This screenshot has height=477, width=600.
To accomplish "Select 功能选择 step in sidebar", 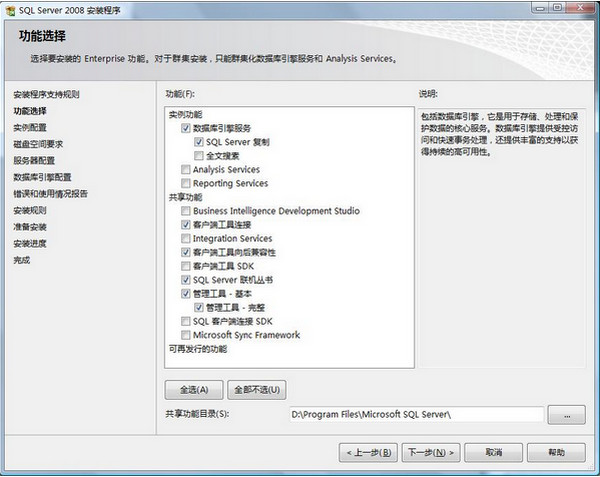I will (30, 111).
